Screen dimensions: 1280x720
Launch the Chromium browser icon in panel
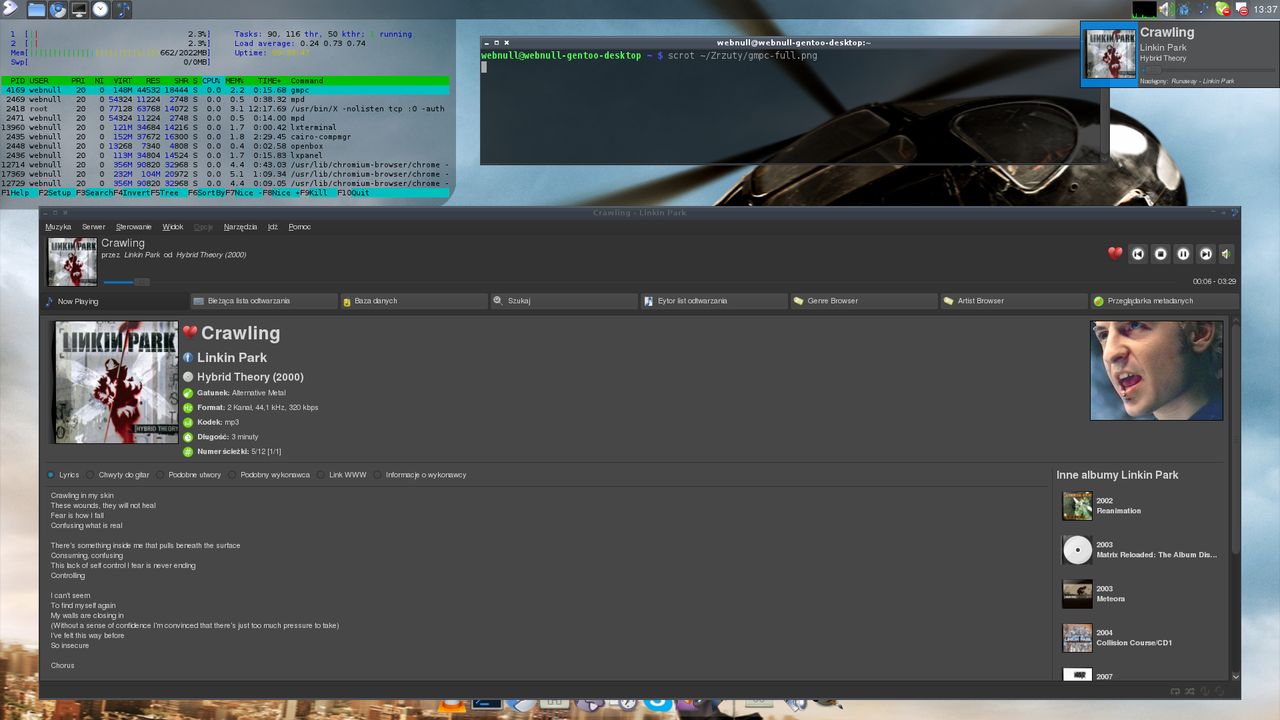58,9
